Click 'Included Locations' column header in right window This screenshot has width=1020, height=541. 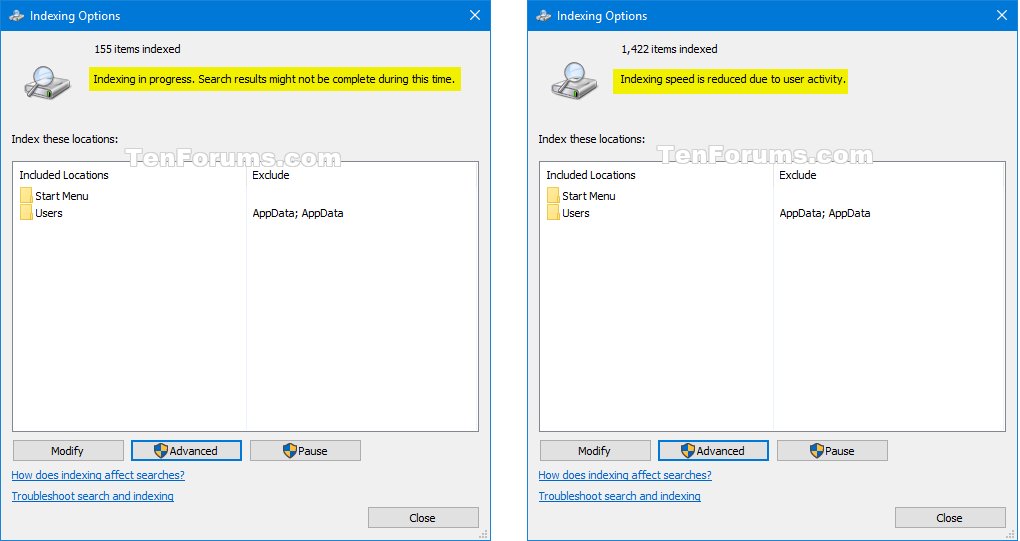point(591,175)
